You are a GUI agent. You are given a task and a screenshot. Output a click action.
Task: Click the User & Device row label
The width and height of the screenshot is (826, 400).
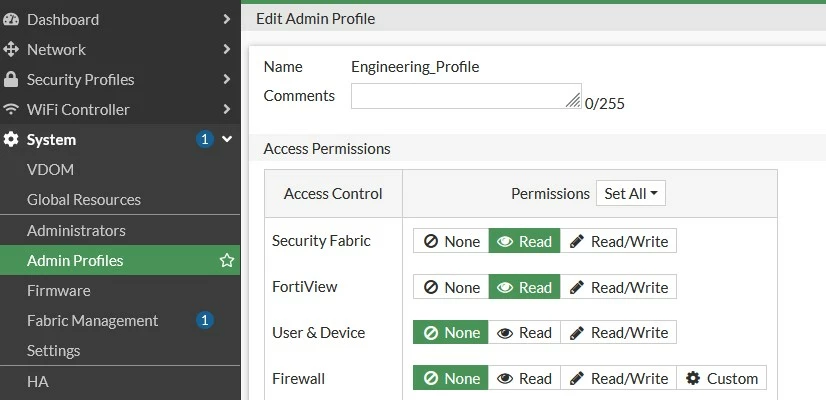coord(319,333)
